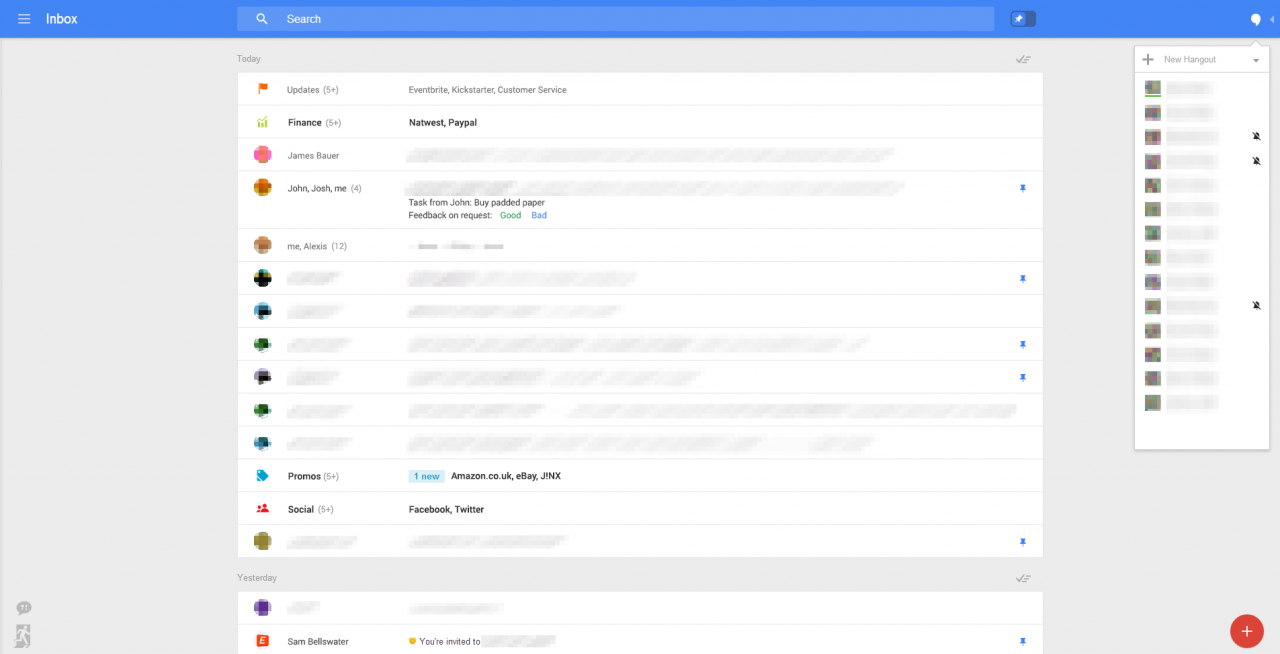Toggle the pin on Sam Bellswater's email
This screenshot has height=654, width=1280.
1022,641
